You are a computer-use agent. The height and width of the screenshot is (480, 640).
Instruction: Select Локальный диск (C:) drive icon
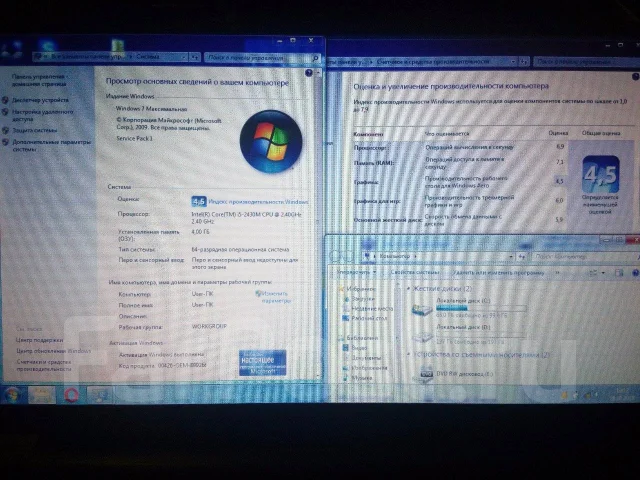click(x=422, y=309)
